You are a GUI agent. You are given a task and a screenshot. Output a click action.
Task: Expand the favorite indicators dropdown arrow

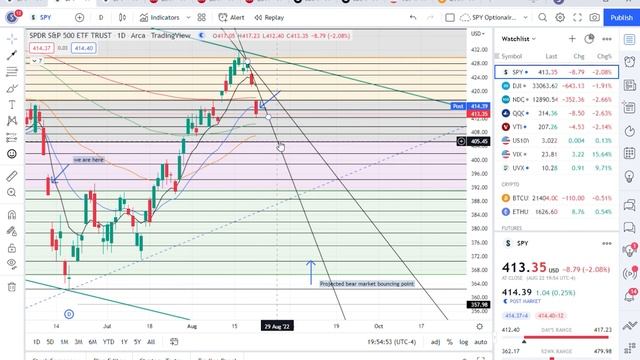tap(188, 18)
